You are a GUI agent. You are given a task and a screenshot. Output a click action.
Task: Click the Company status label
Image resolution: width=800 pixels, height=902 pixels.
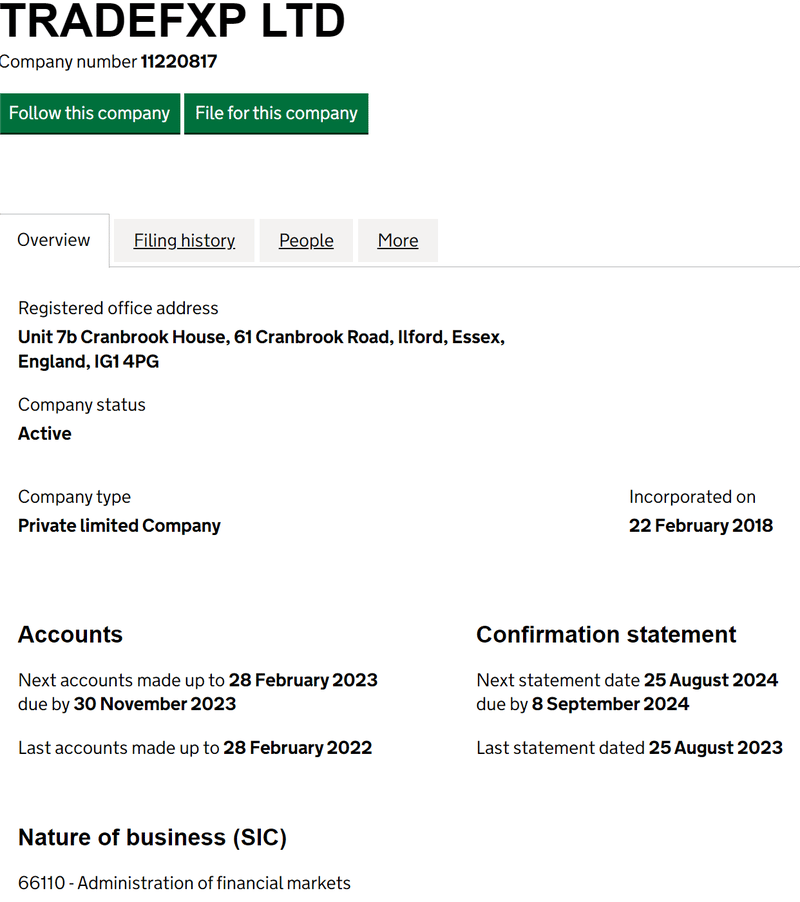pyautogui.click(x=82, y=405)
